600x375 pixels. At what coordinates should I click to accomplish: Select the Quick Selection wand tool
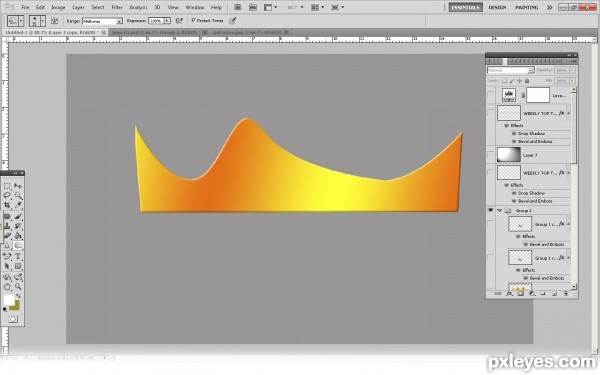coord(18,196)
